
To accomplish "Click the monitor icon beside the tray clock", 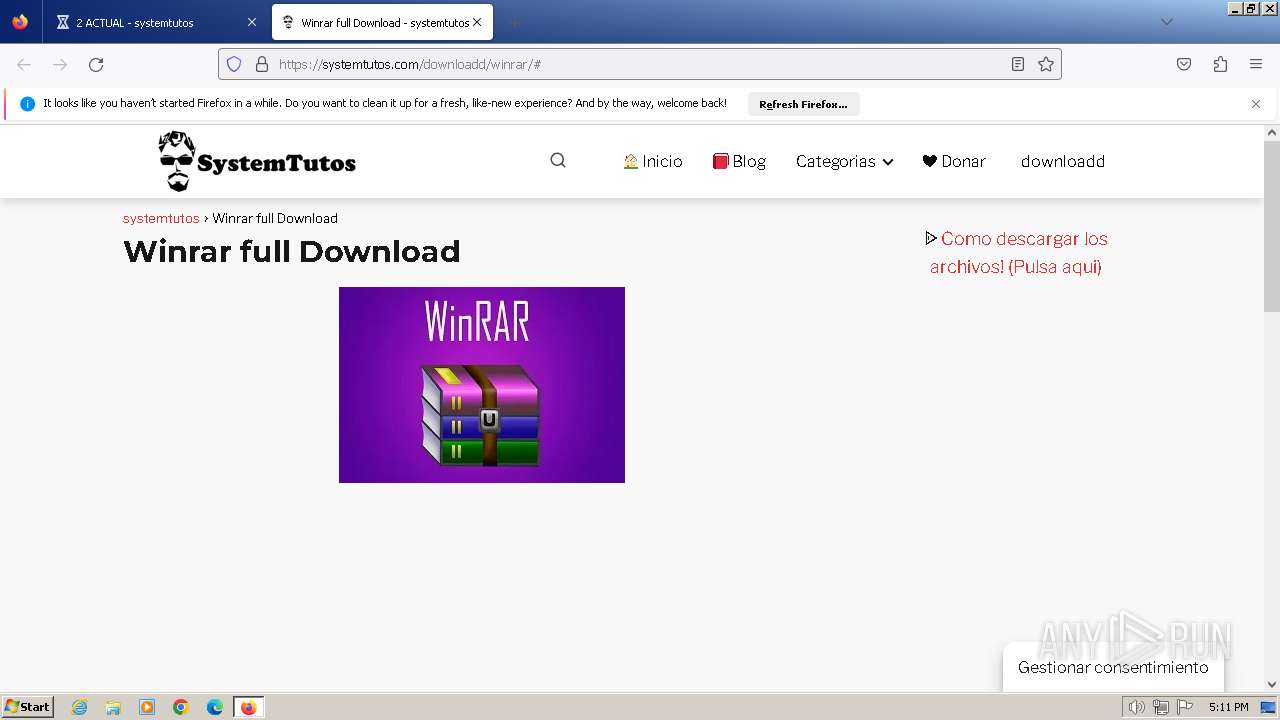I will (x=1268, y=707).
